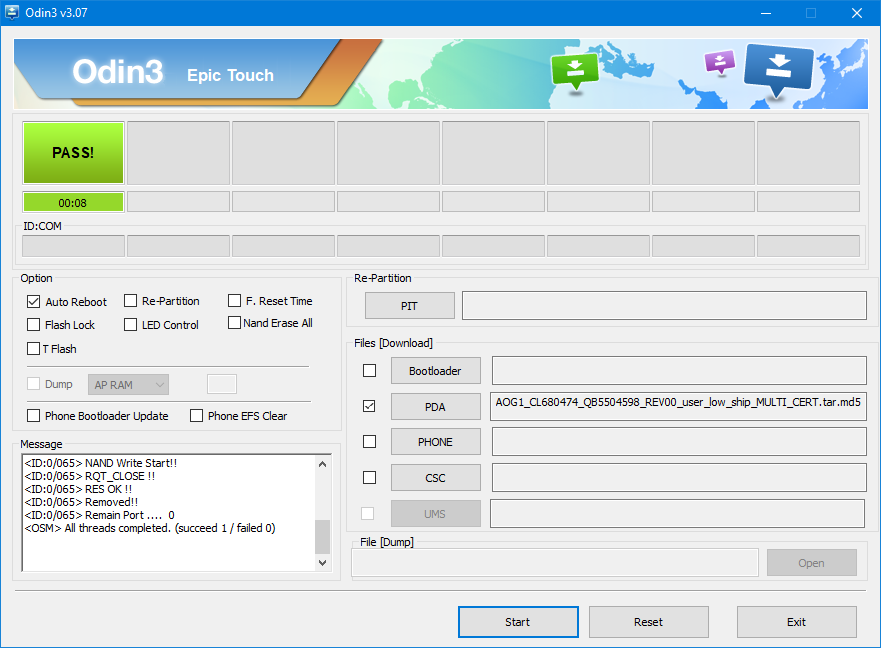Click the 'Removed!!' log line

click(x=81, y=502)
